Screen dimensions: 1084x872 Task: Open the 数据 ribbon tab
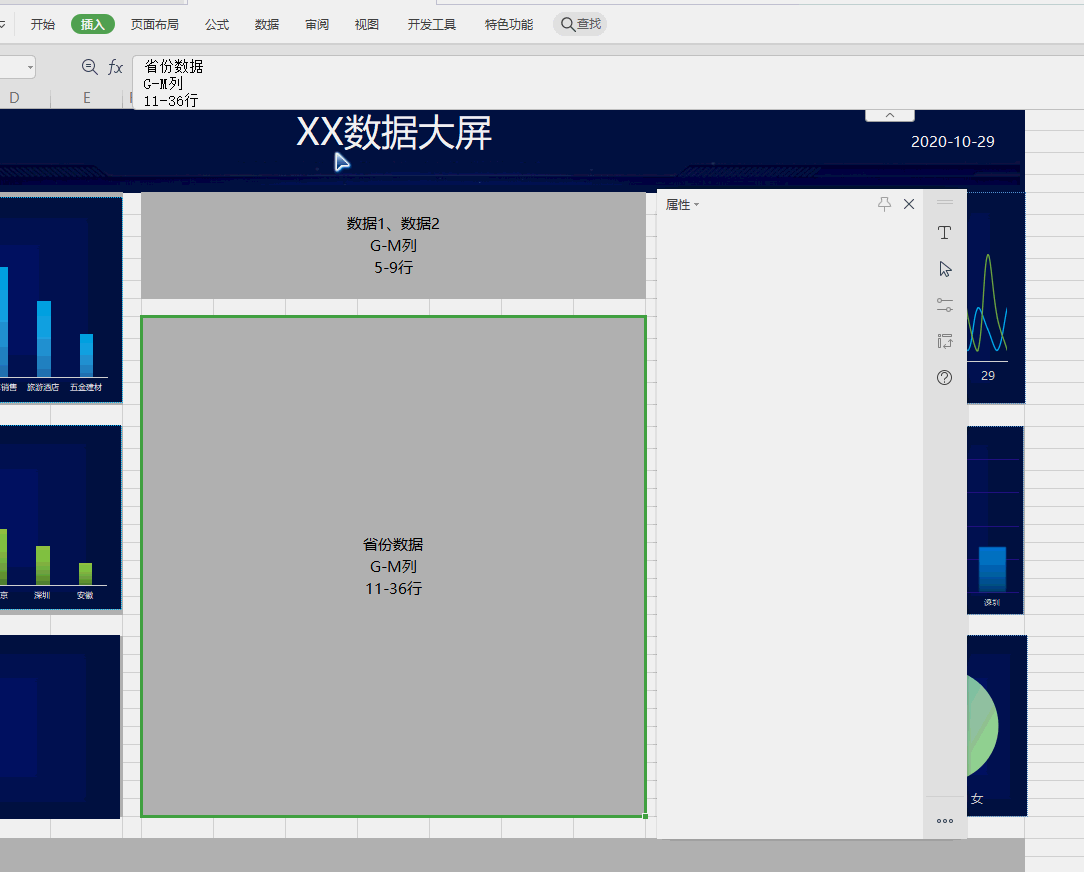click(267, 25)
